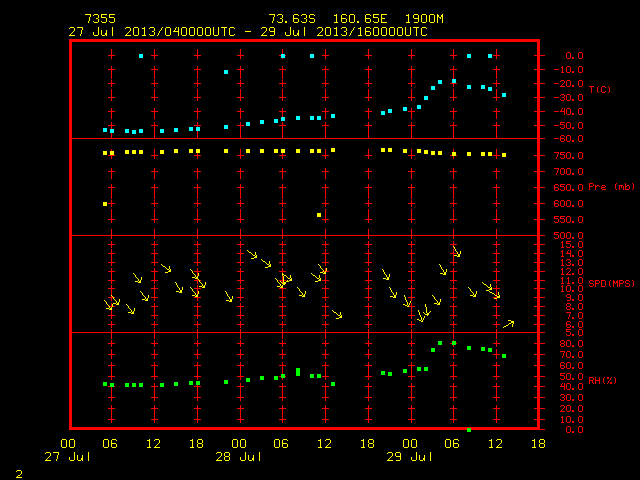Click the 27 Jul date label
Image resolution: width=640 pixels, height=480 pixels.
click(67, 456)
